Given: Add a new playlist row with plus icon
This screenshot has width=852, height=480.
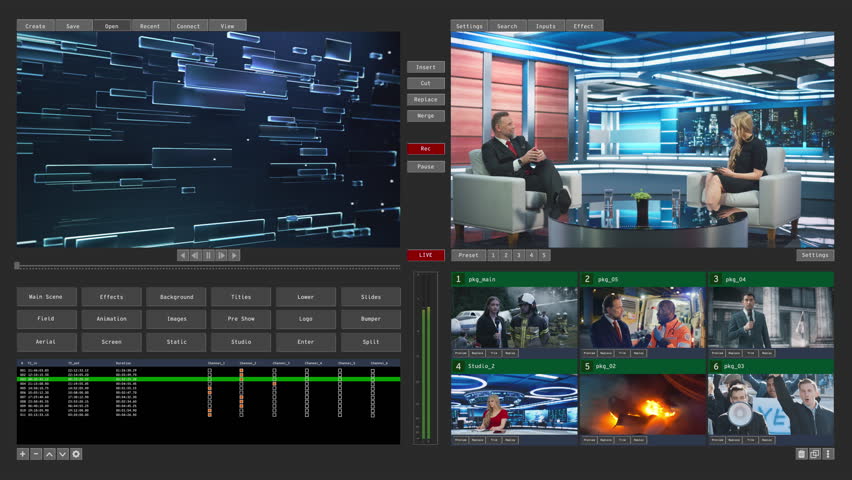Looking at the screenshot, I should pos(22,454).
